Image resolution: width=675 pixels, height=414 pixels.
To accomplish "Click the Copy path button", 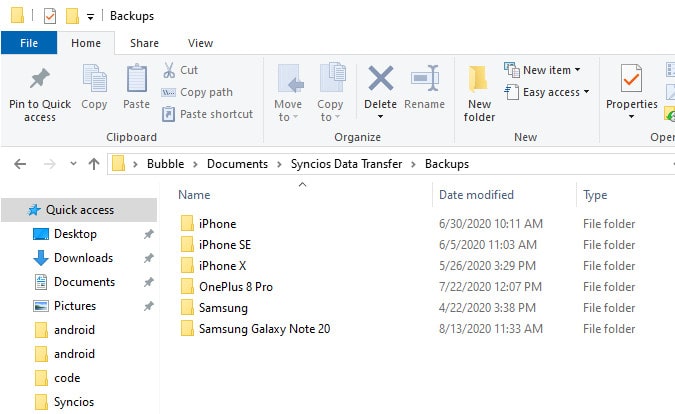I will (197, 92).
